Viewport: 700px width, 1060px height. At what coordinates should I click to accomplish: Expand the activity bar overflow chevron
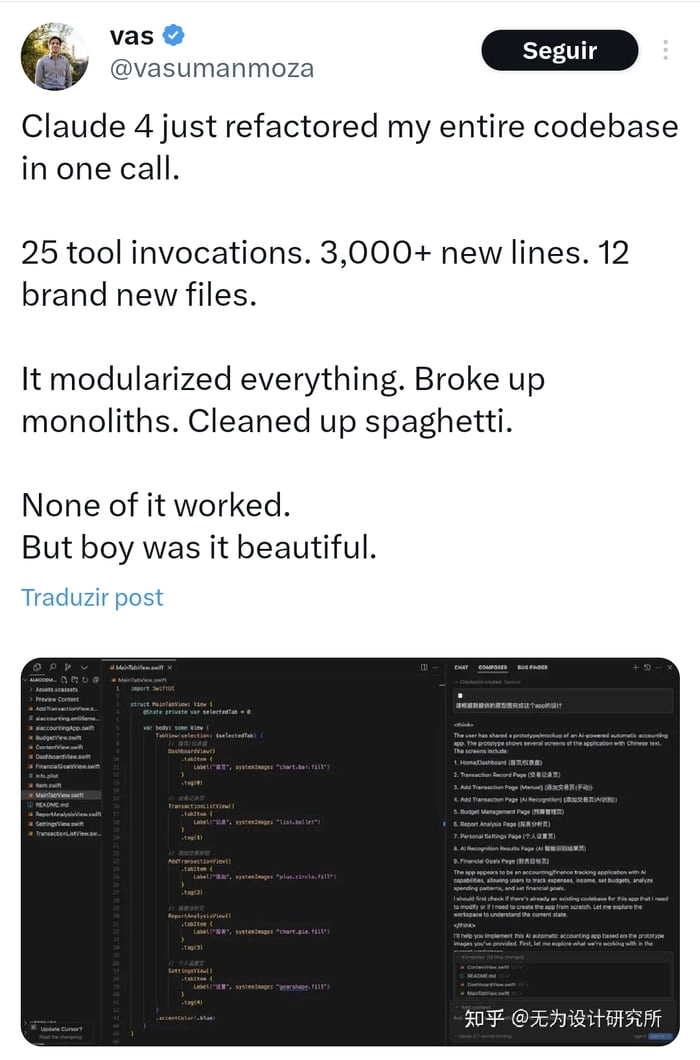coord(84,667)
